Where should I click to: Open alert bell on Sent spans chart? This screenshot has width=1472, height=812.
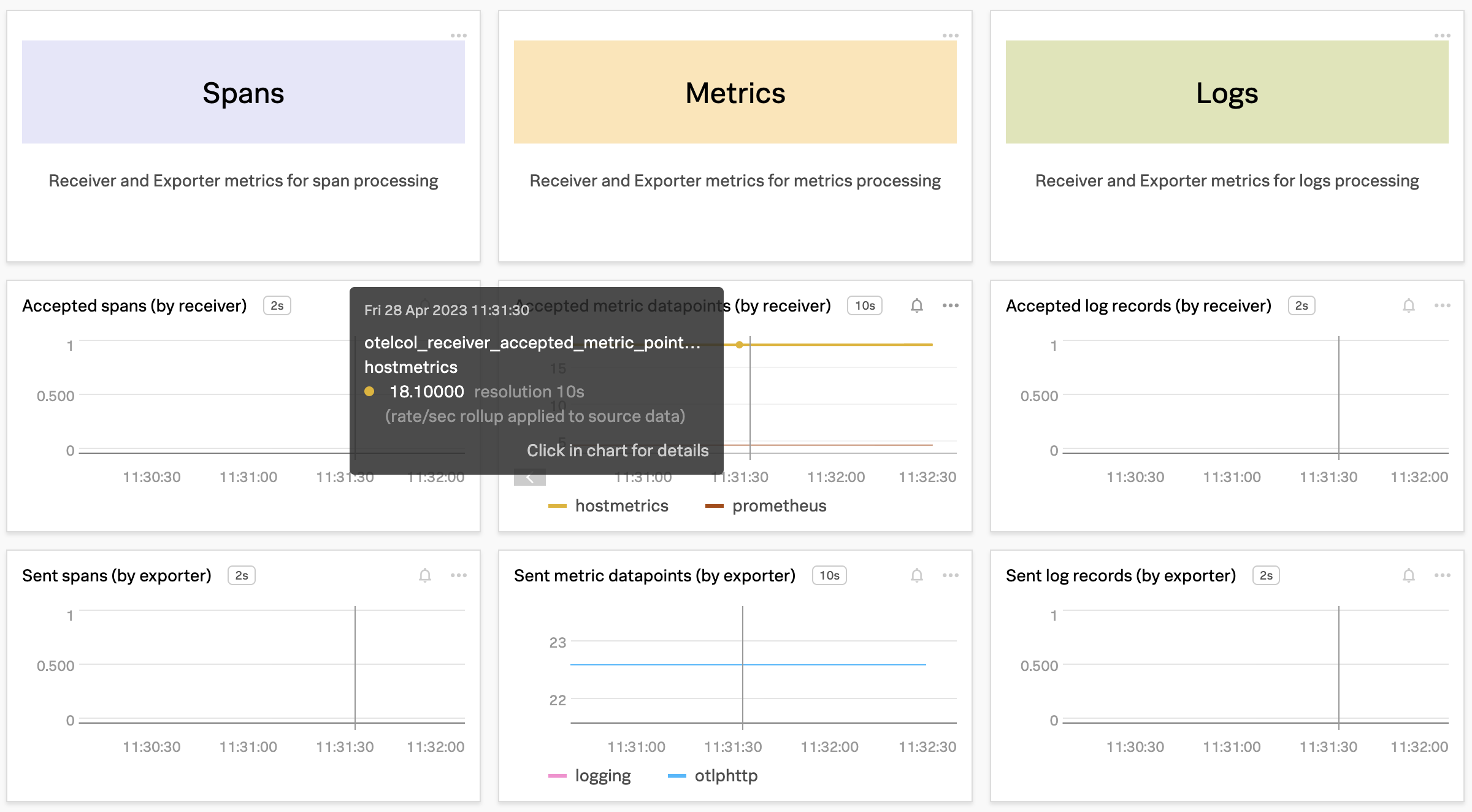point(424,575)
